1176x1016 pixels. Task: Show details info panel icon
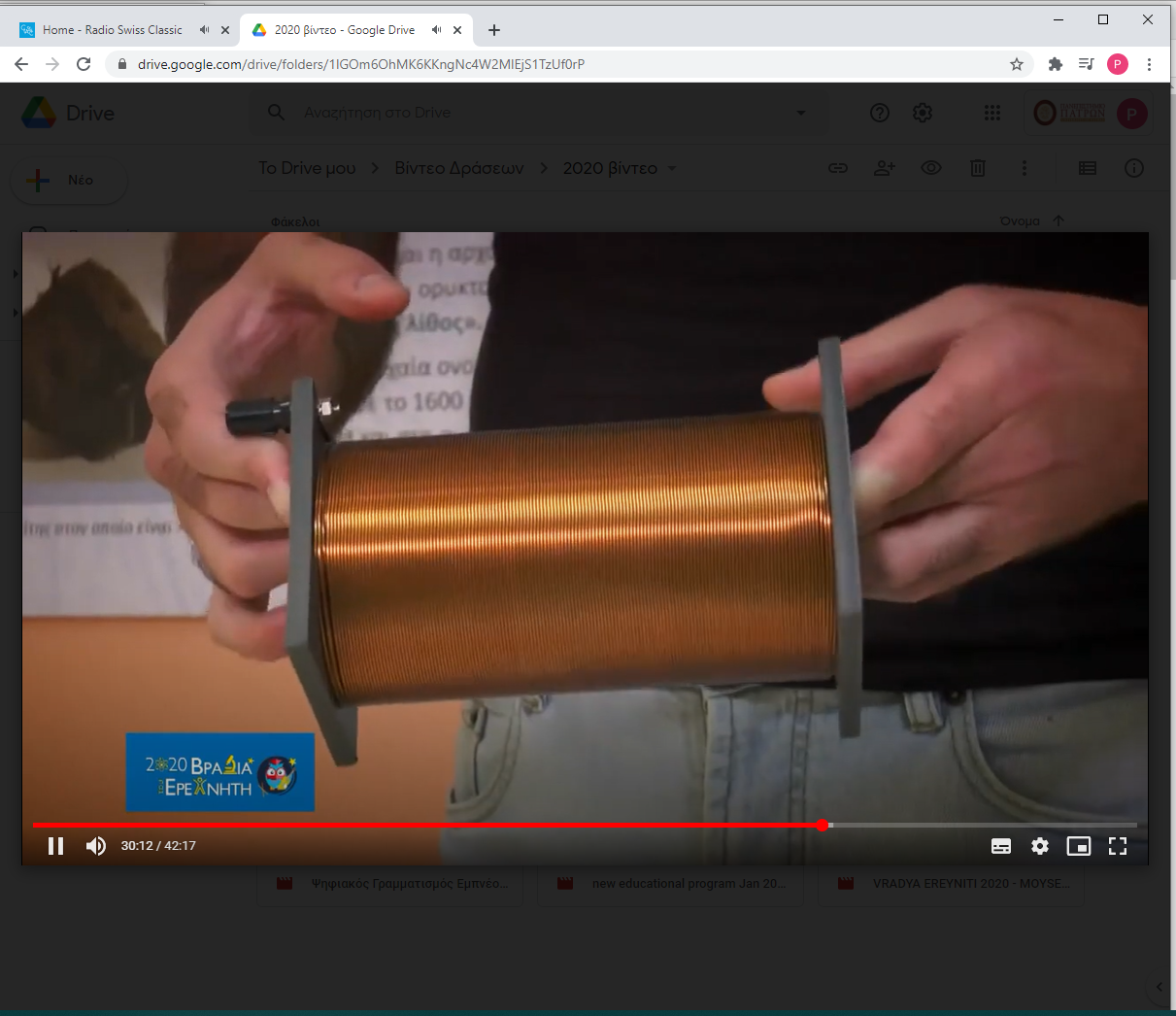pos(1134,168)
